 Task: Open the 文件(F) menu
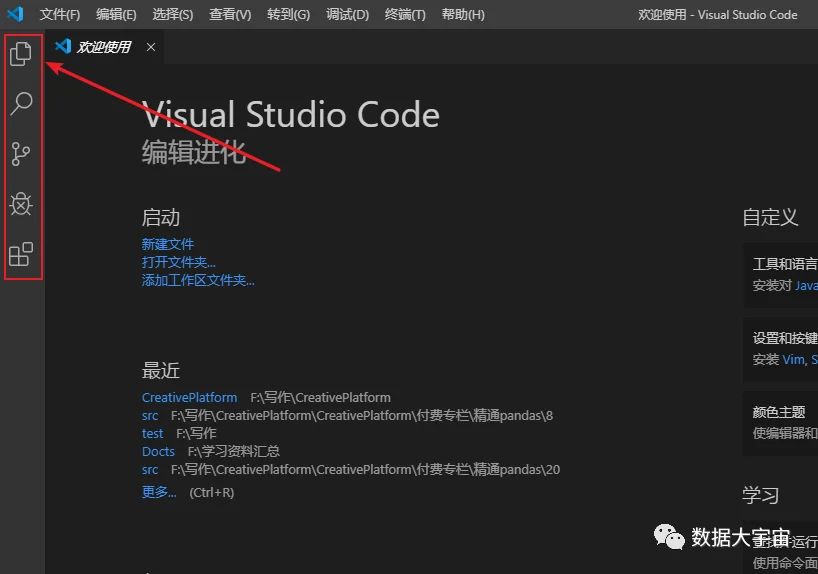(59, 15)
